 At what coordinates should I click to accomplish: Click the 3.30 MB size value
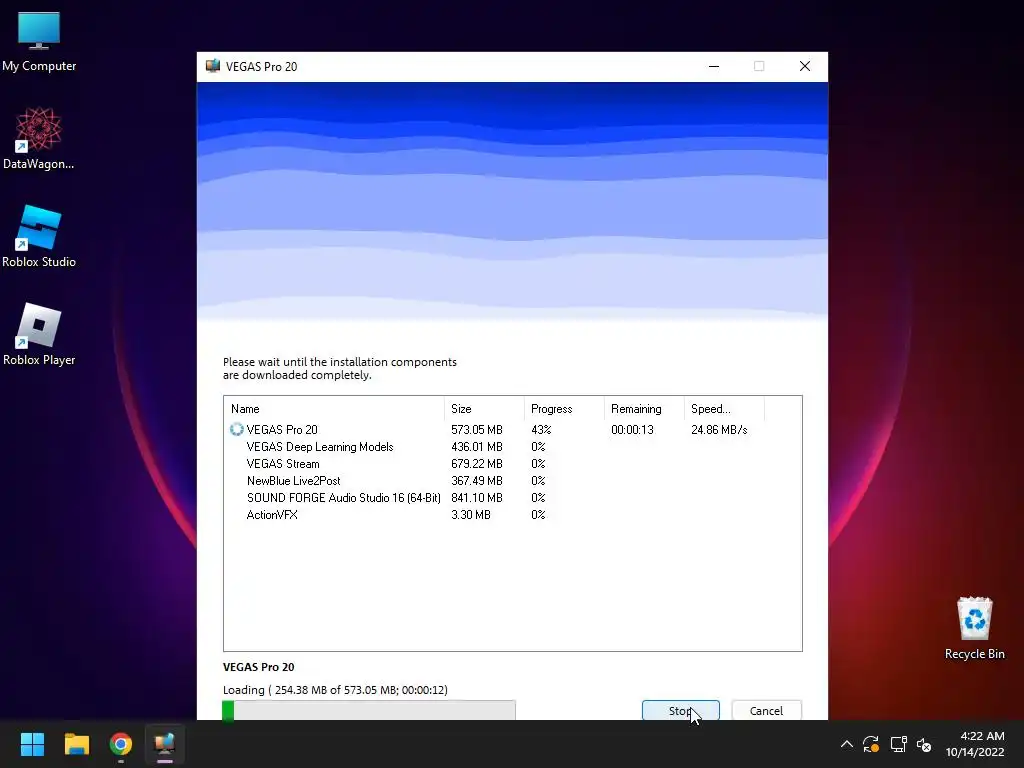[471, 515]
